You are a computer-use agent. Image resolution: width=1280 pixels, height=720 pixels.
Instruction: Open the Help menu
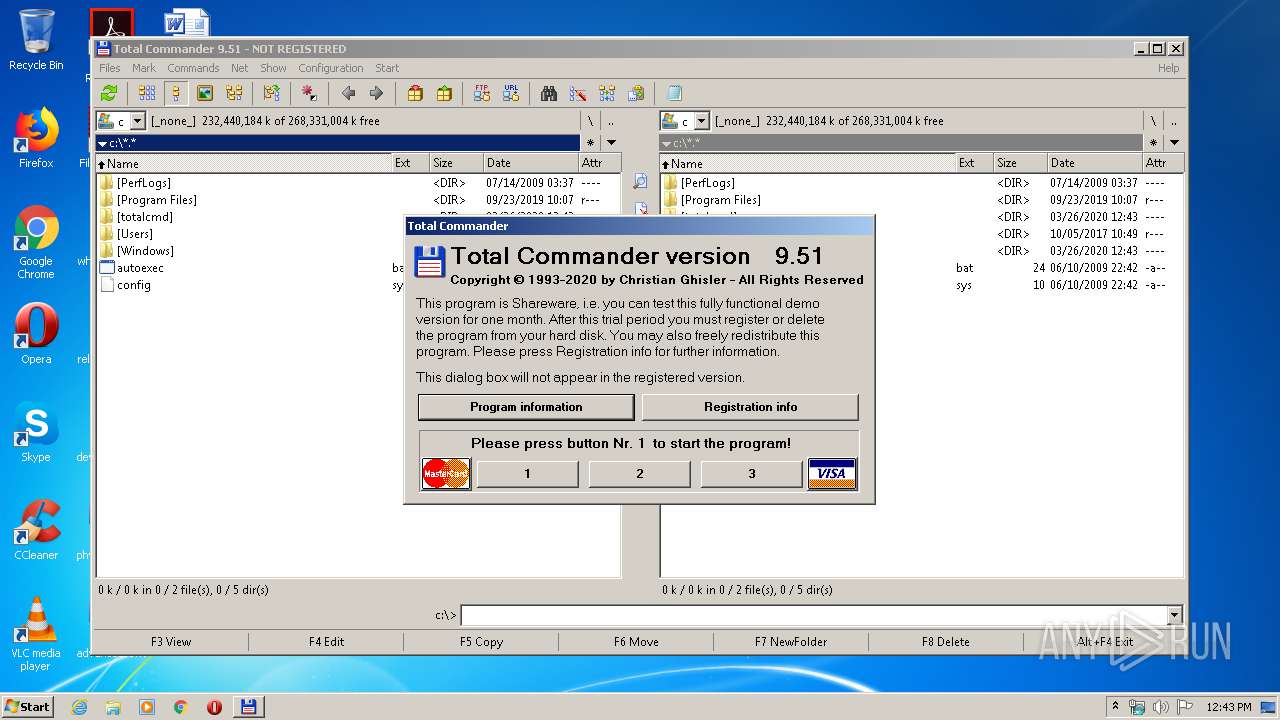click(x=1168, y=68)
